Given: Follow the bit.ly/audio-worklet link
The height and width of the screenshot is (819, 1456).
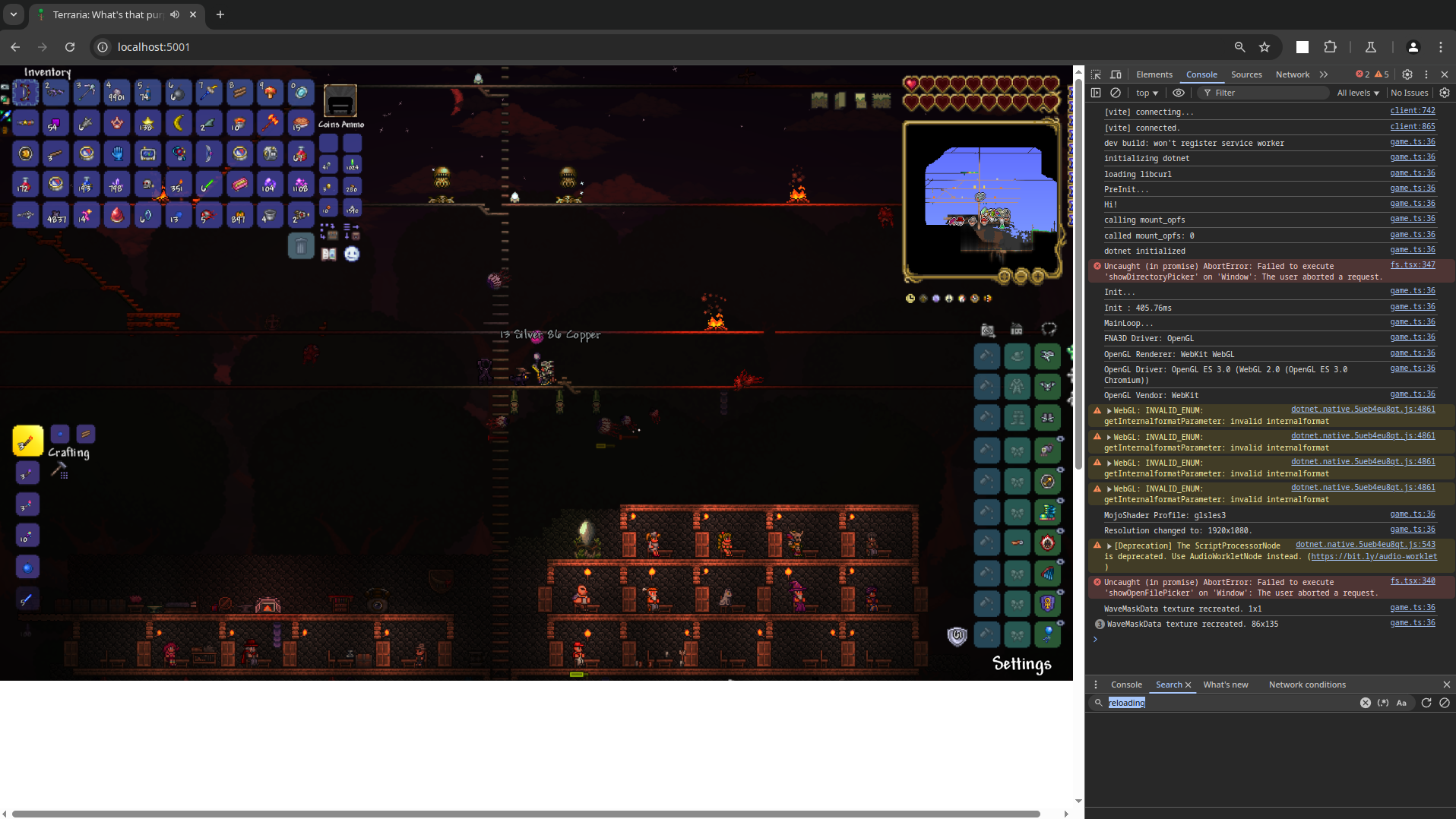Looking at the screenshot, I should pyautogui.click(x=1374, y=557).
